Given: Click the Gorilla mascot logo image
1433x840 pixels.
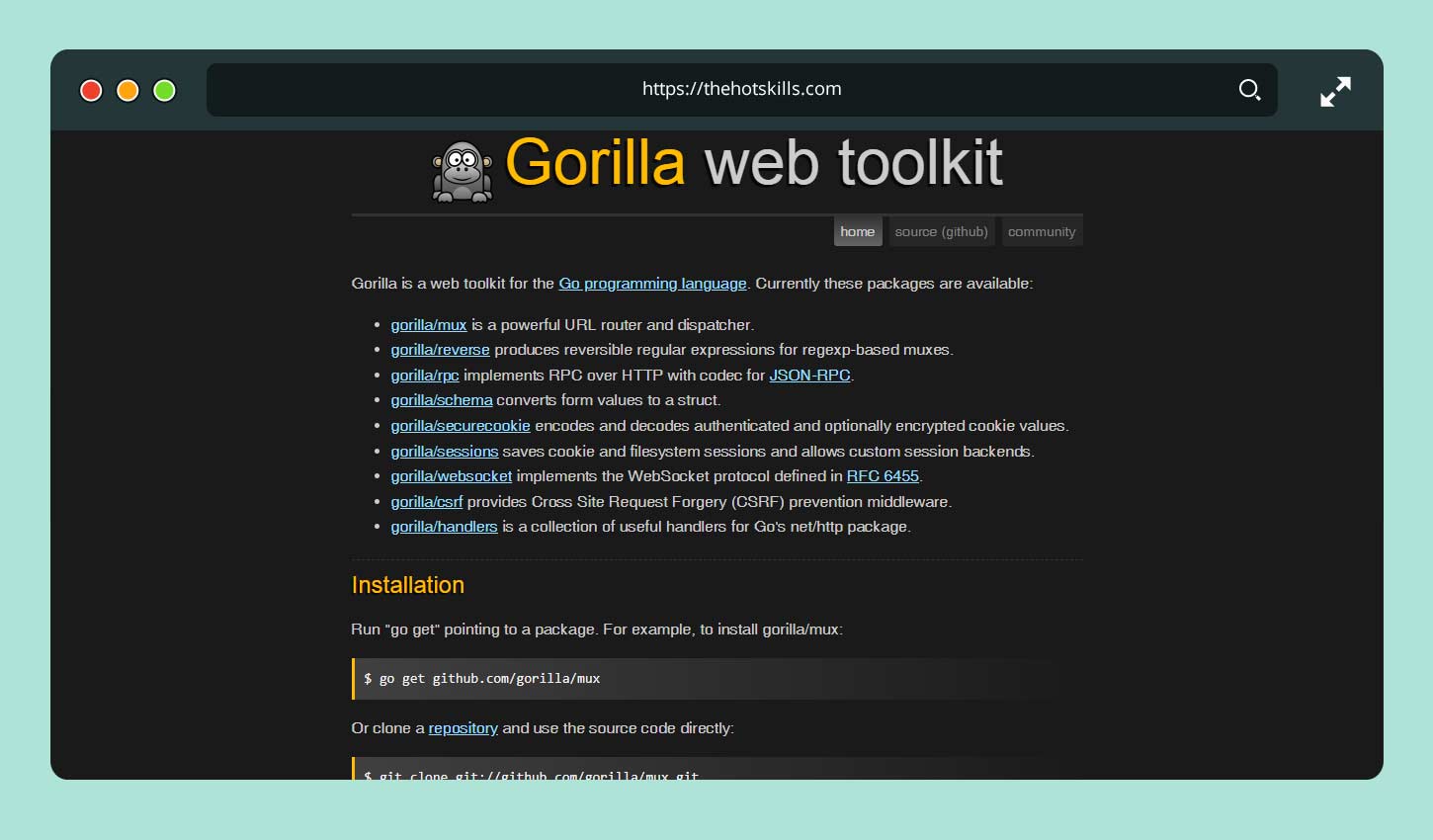Looking at the screenshot, I should [463, 172].
